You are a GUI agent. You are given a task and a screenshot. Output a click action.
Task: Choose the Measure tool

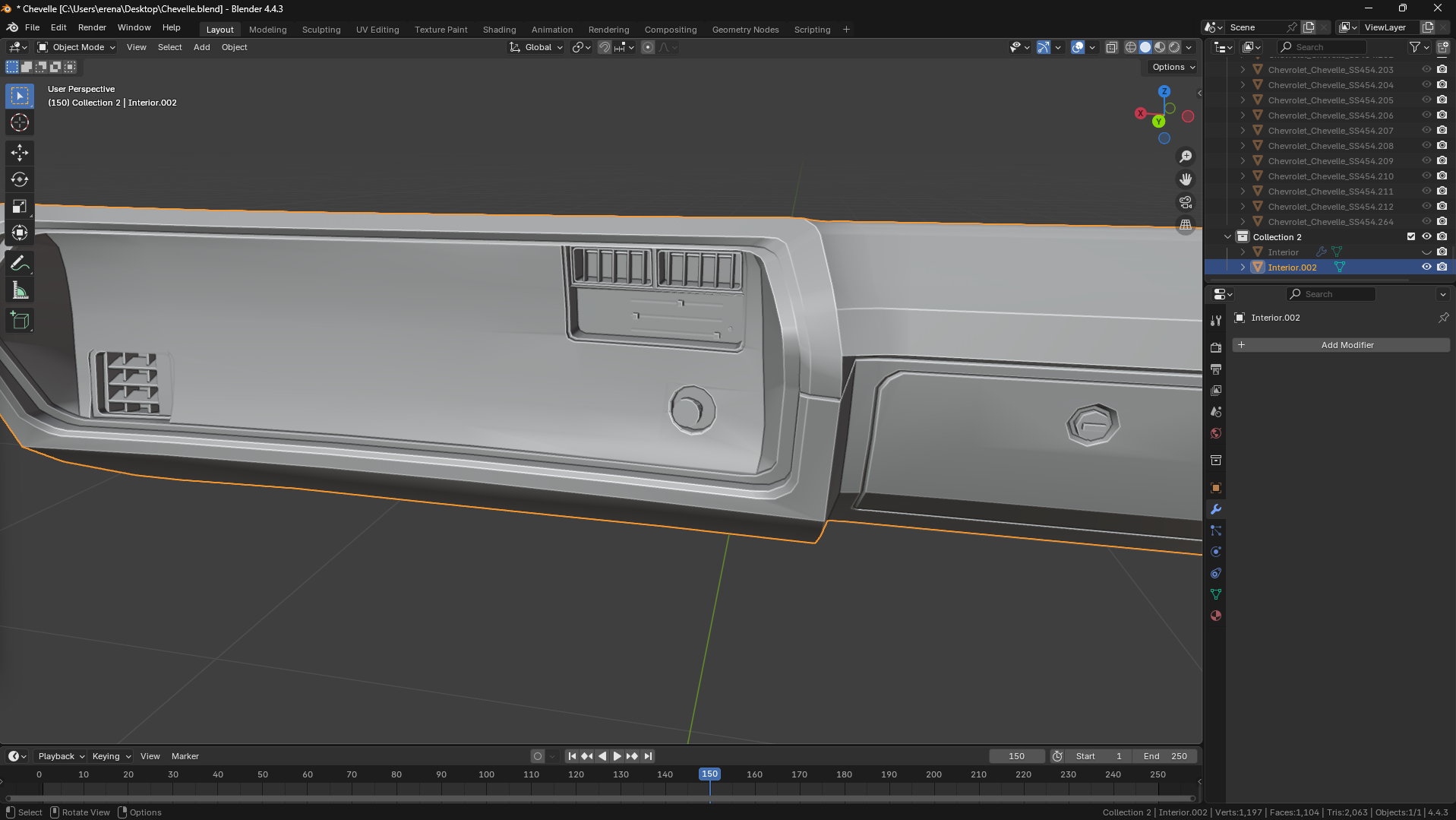[x=20, y=291]
